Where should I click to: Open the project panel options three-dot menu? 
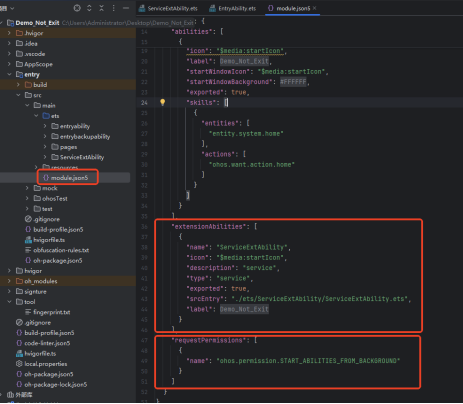tap(114, 8)
